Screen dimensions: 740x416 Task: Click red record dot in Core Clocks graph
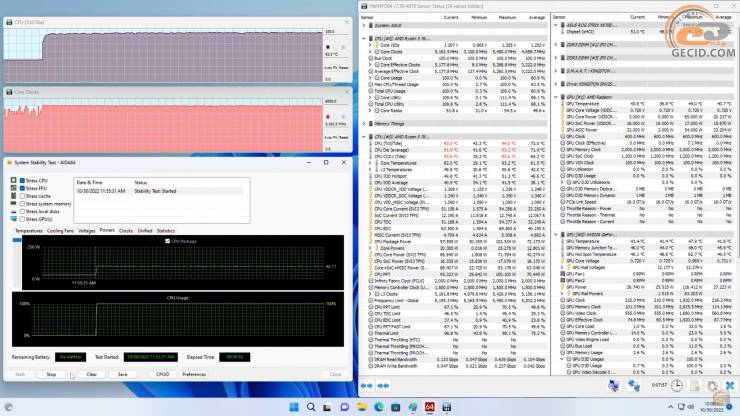(x=328, y=117)
